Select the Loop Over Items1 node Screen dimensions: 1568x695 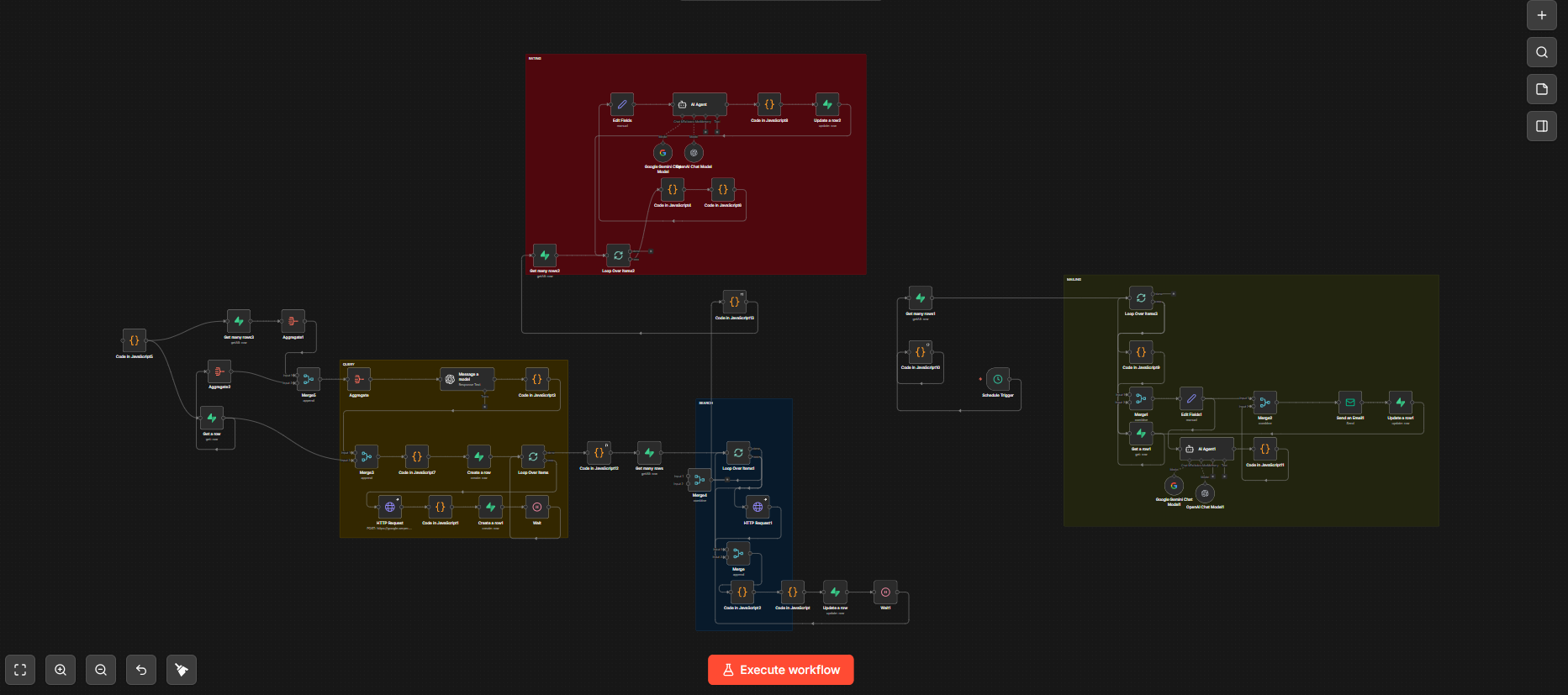point(738,452)
